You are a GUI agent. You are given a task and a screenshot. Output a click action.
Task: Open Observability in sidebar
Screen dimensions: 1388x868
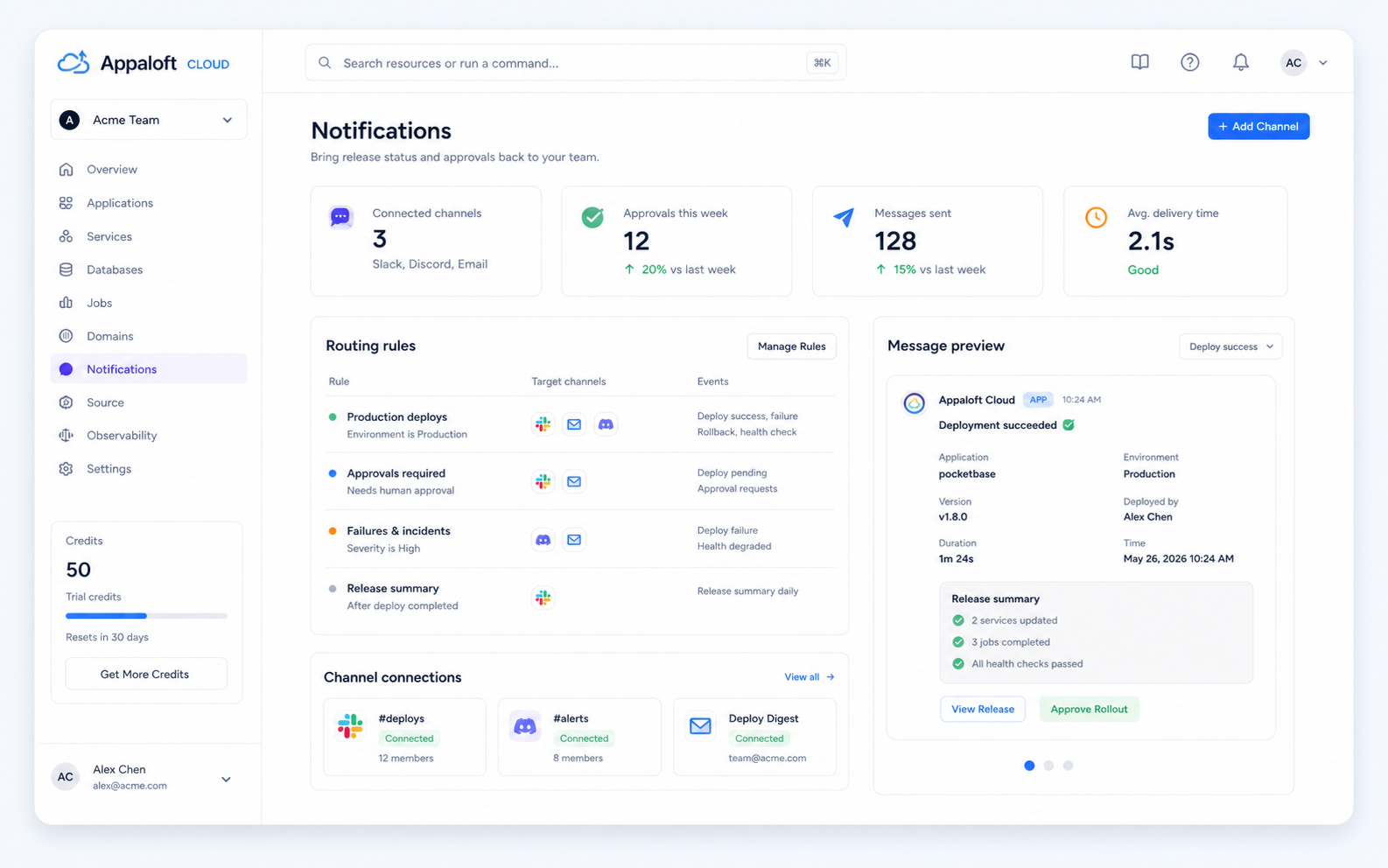click(149, 436)
